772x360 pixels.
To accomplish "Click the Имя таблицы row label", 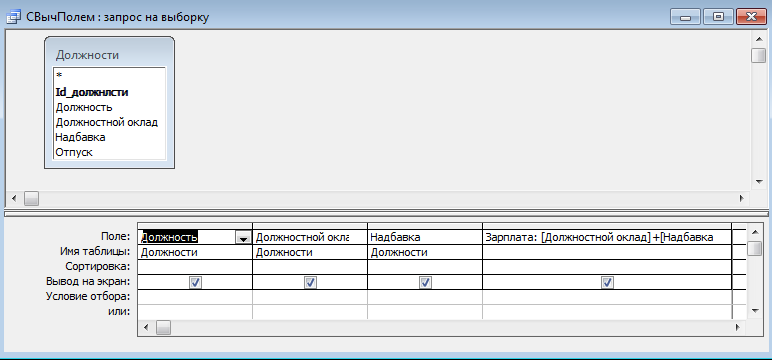I will 94,252.
